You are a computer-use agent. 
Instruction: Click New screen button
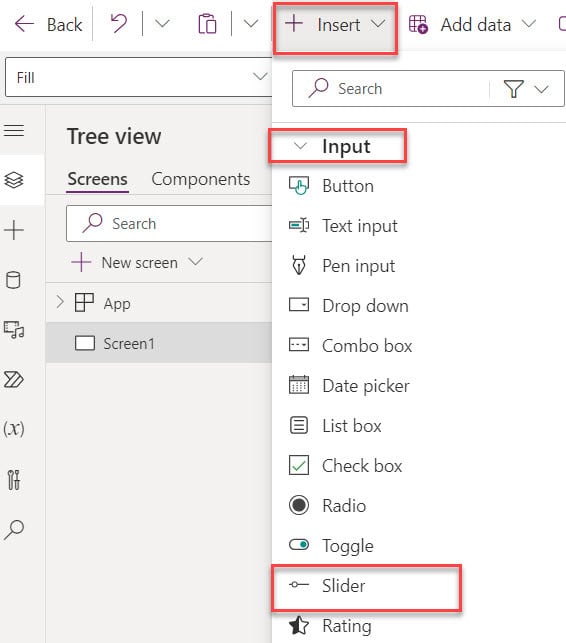pyautogui.click(x=125, y=262)
